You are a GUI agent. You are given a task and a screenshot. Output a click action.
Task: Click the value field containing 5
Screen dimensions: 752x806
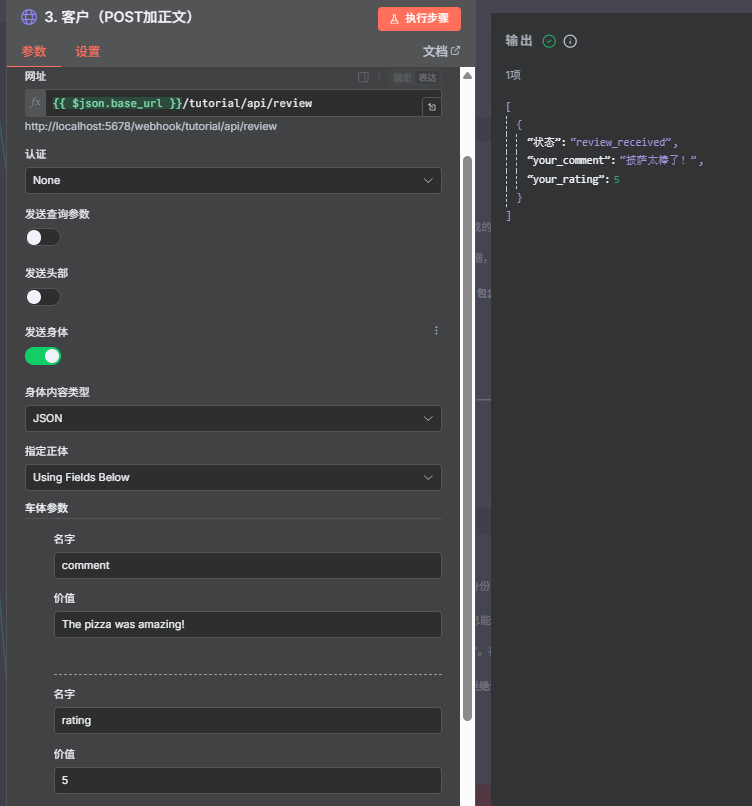(248, 780)
